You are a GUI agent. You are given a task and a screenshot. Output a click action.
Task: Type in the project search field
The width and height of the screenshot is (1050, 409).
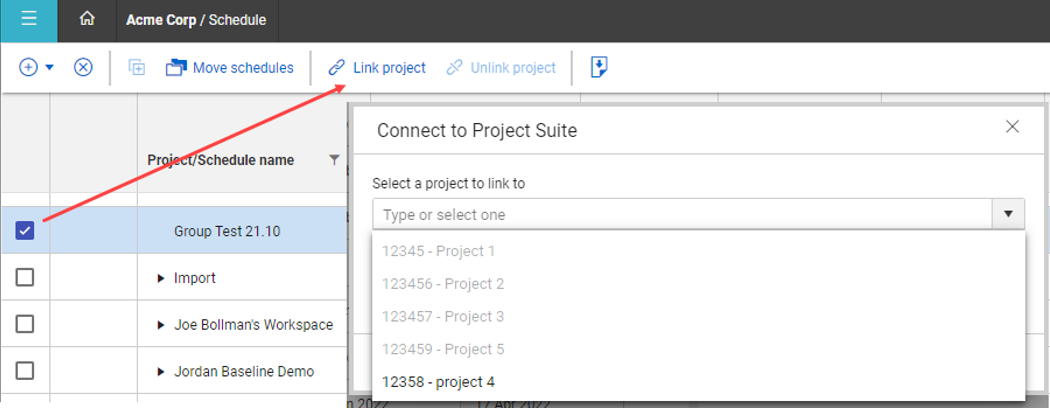[680, 214]
